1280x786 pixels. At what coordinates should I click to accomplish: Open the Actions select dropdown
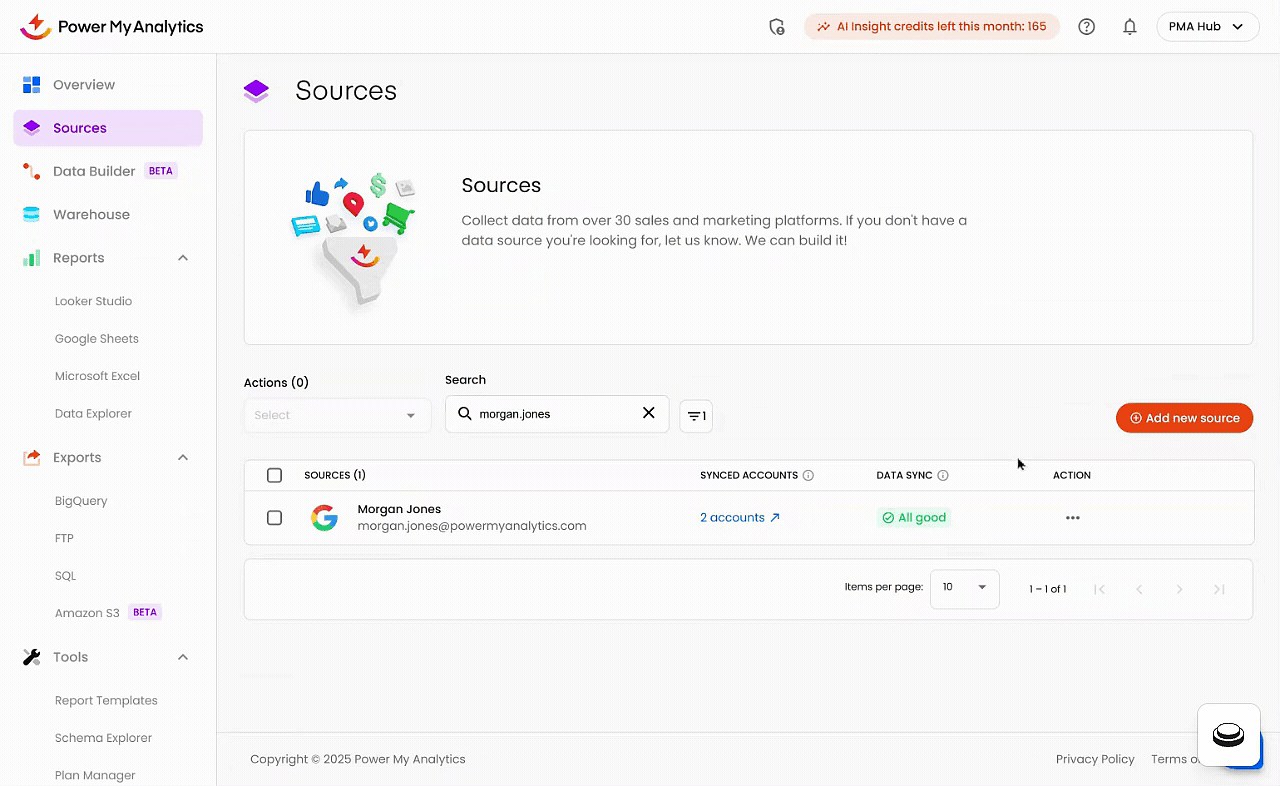point(337,415)
